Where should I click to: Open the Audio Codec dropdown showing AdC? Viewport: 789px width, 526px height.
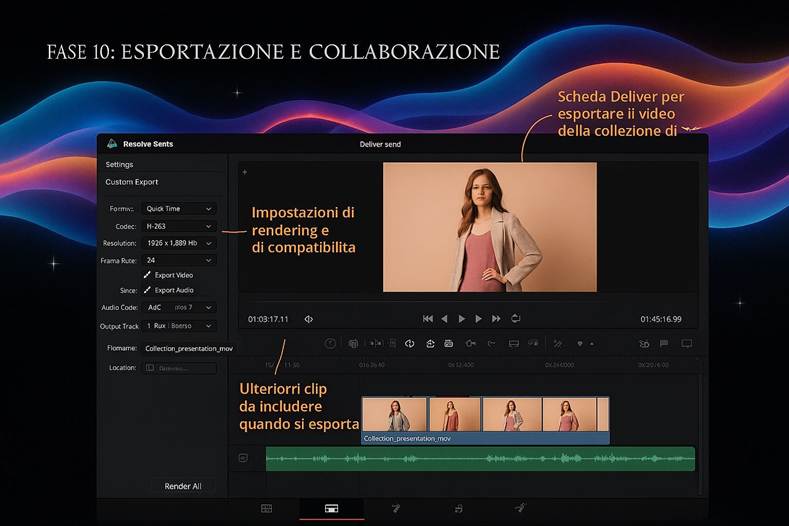pos(179,307)
